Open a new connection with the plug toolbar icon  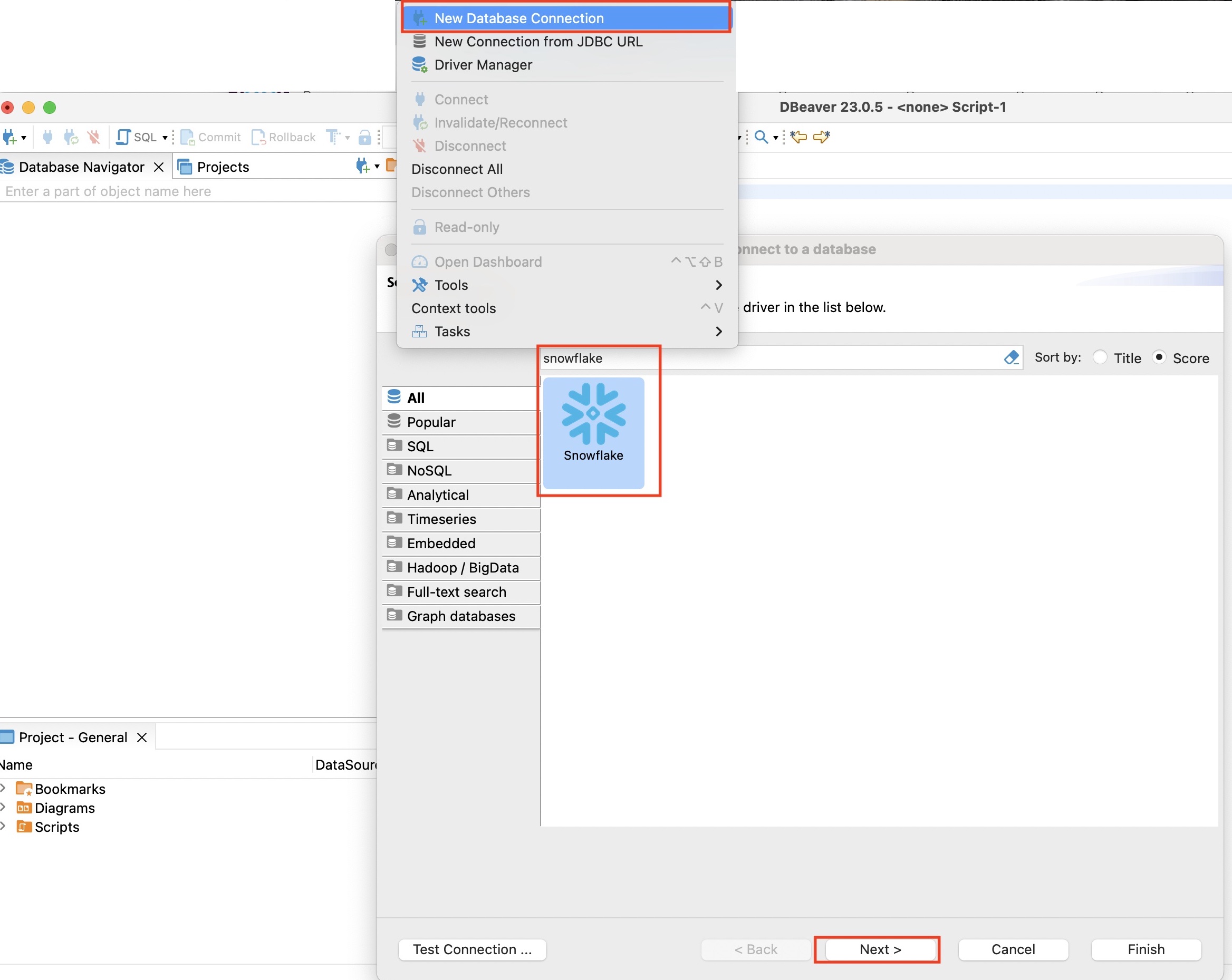[11, 137]
